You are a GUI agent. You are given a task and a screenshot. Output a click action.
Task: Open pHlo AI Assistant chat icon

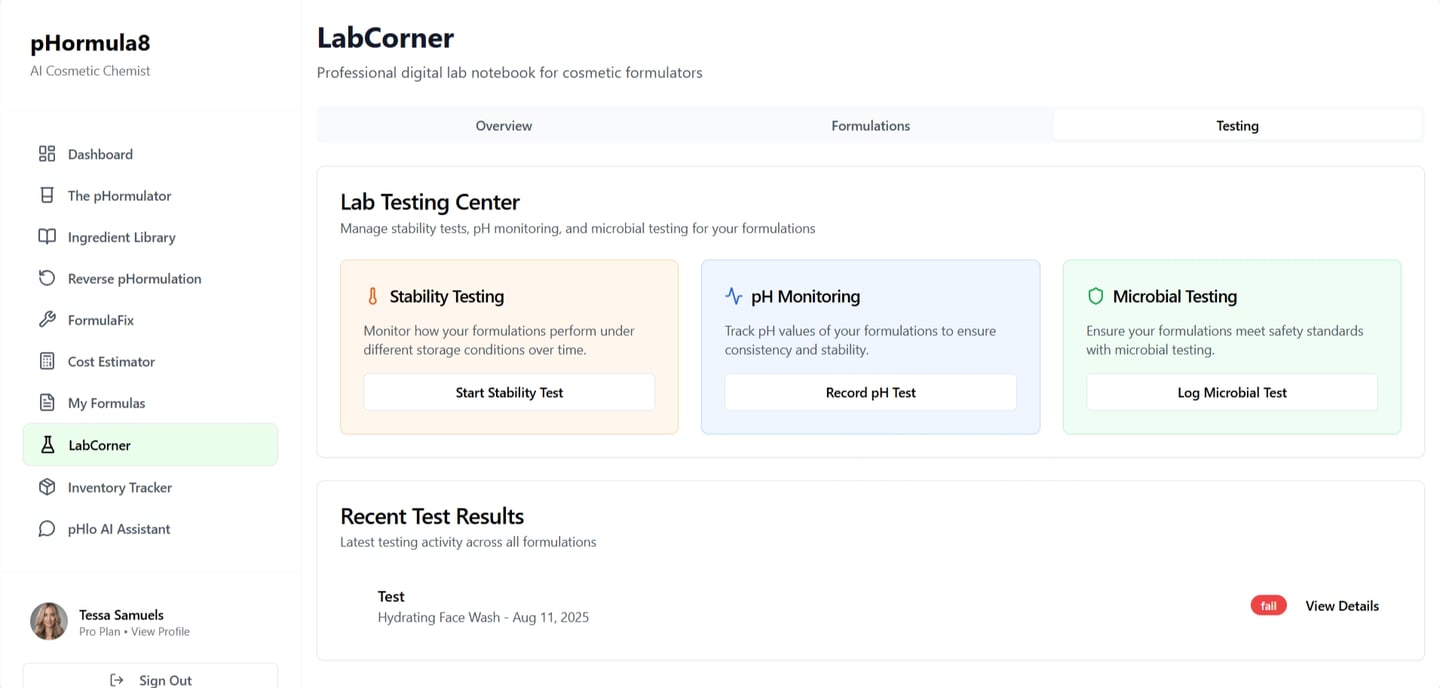tap(47, 529)
